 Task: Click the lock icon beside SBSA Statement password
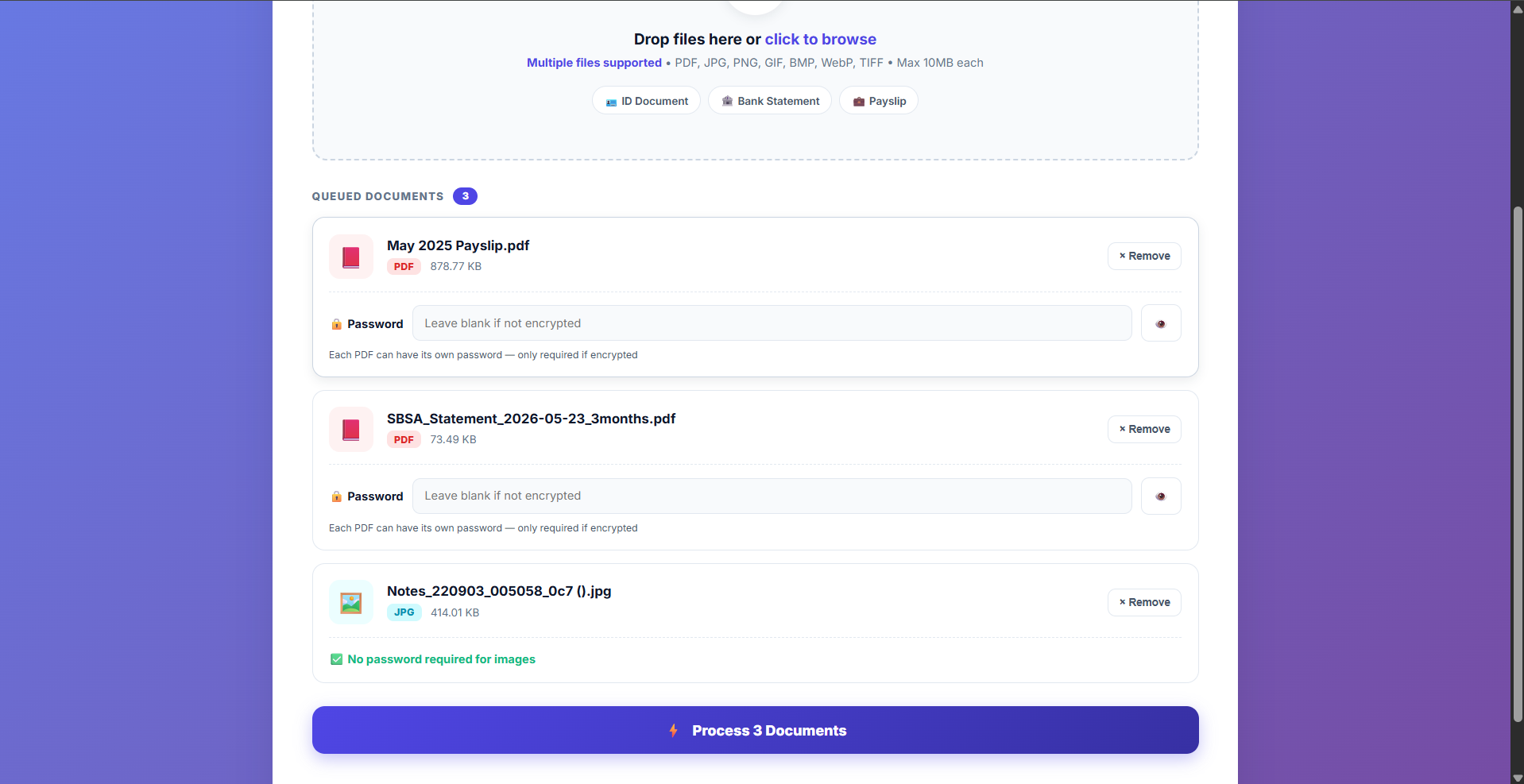337,496
